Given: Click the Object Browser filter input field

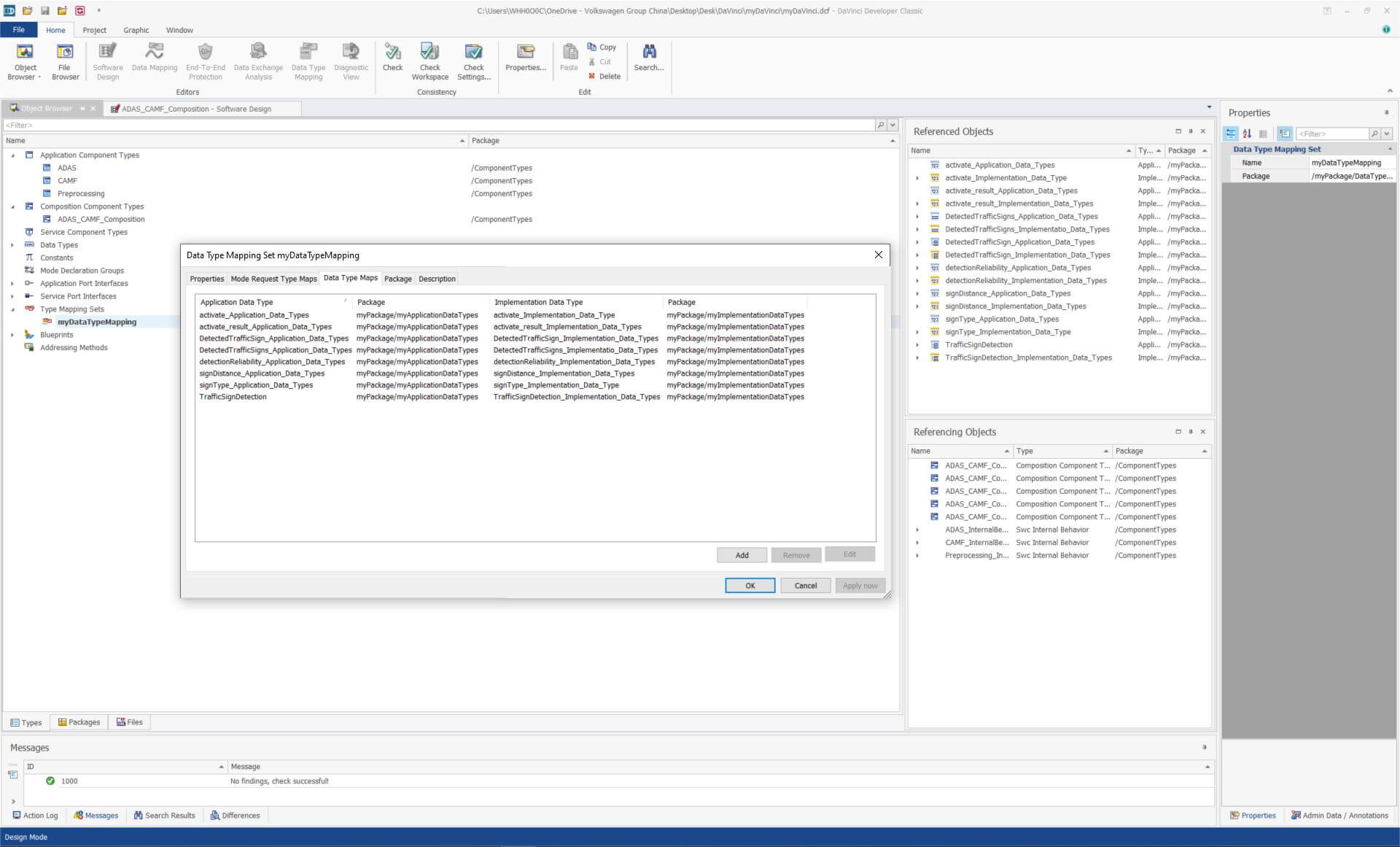Looking at the screenshot, I should pos(437,125).
